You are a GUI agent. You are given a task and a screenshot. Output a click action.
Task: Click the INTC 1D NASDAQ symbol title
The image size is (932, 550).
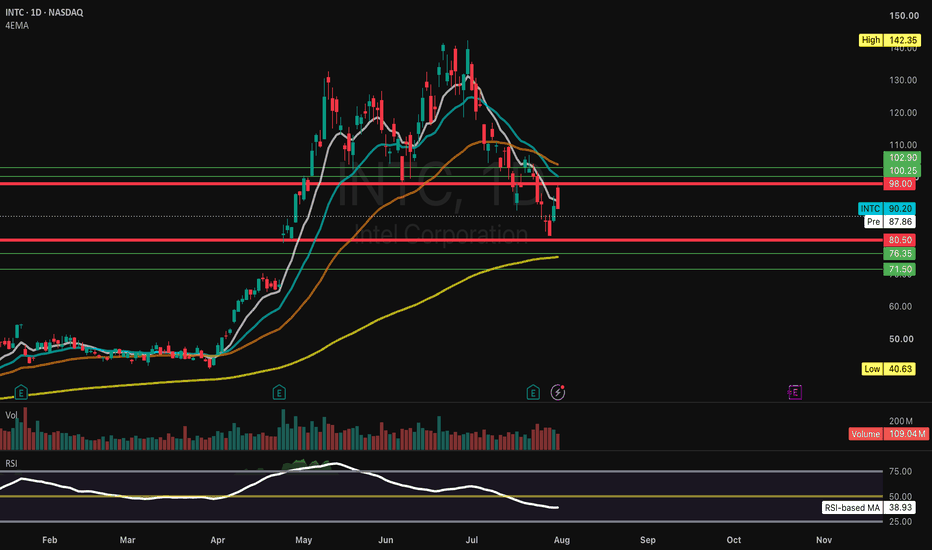tap(44, 12)
